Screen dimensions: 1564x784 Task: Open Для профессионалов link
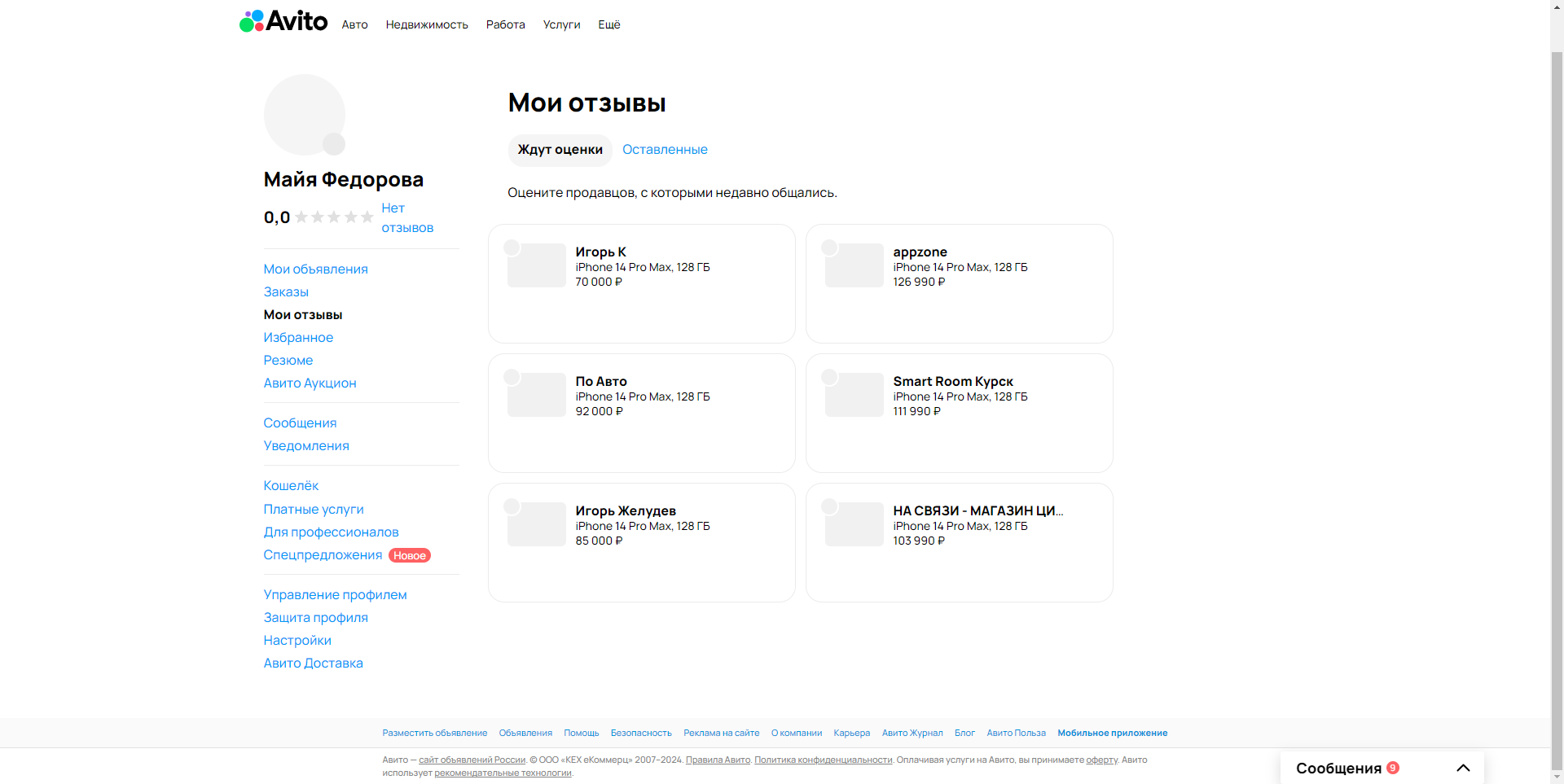coord(331,532)
